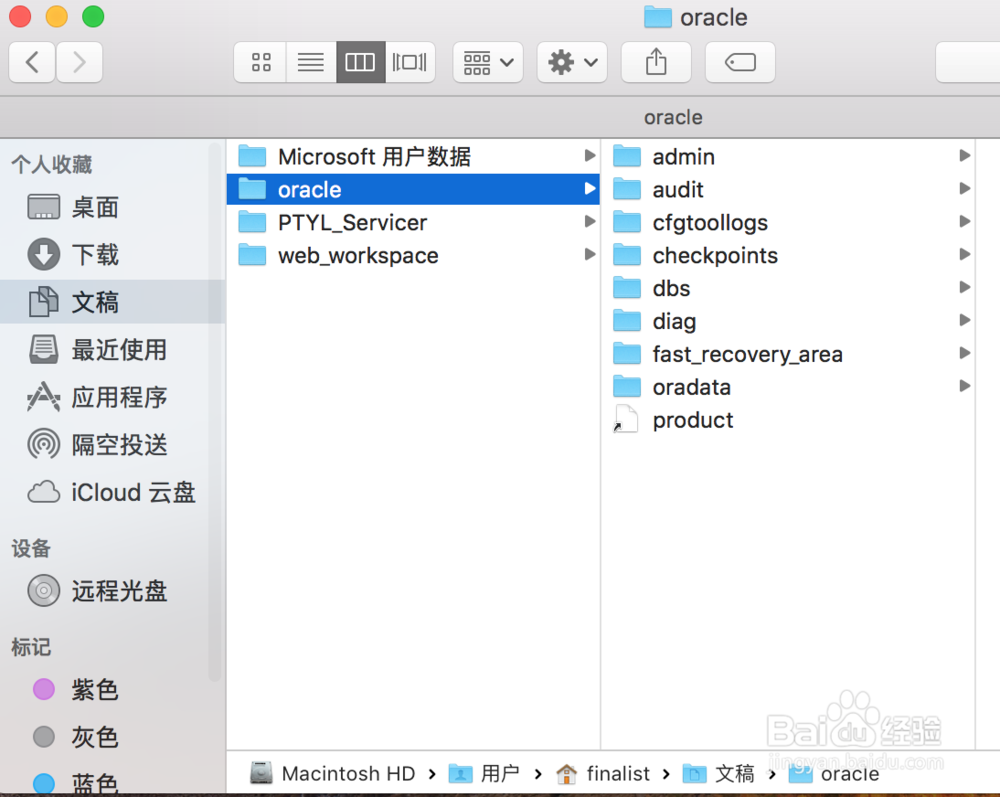This screenshot has width=1000, height=797.
Task: Select the 紫色 purple tag
Action: (112, 689)
